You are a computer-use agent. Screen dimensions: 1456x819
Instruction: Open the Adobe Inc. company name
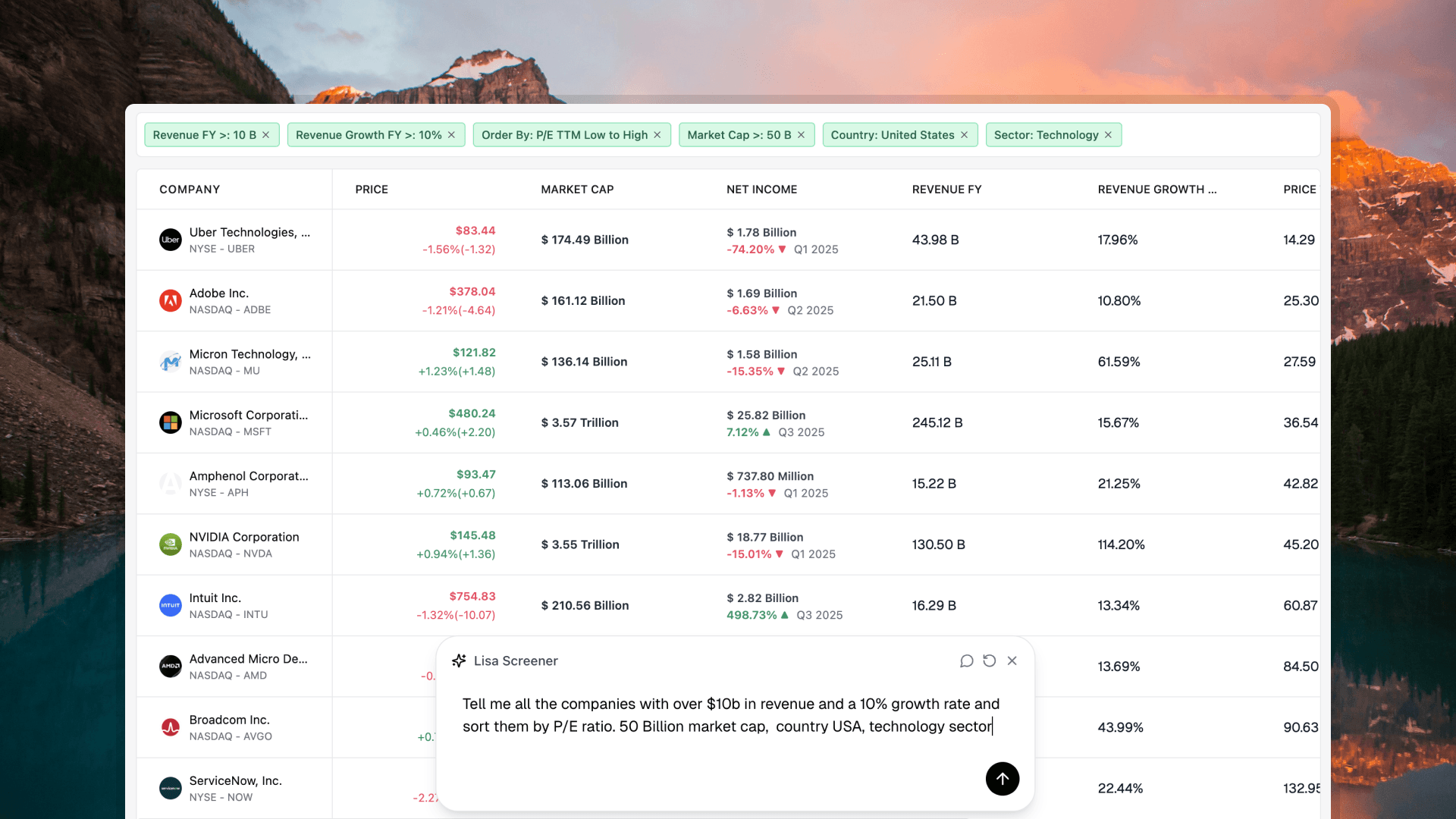tap(219, 293)
